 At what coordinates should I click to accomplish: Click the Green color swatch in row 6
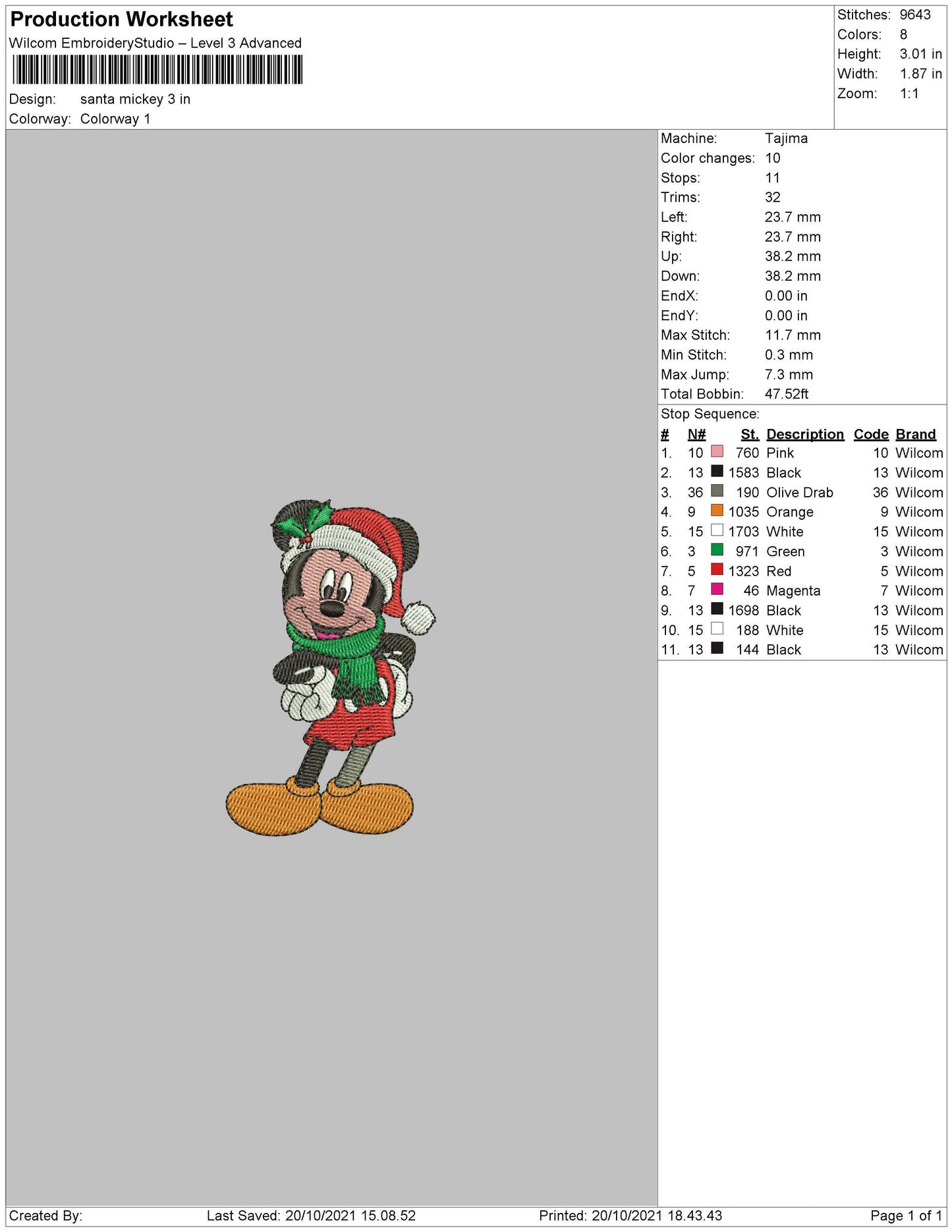point(717,550)
